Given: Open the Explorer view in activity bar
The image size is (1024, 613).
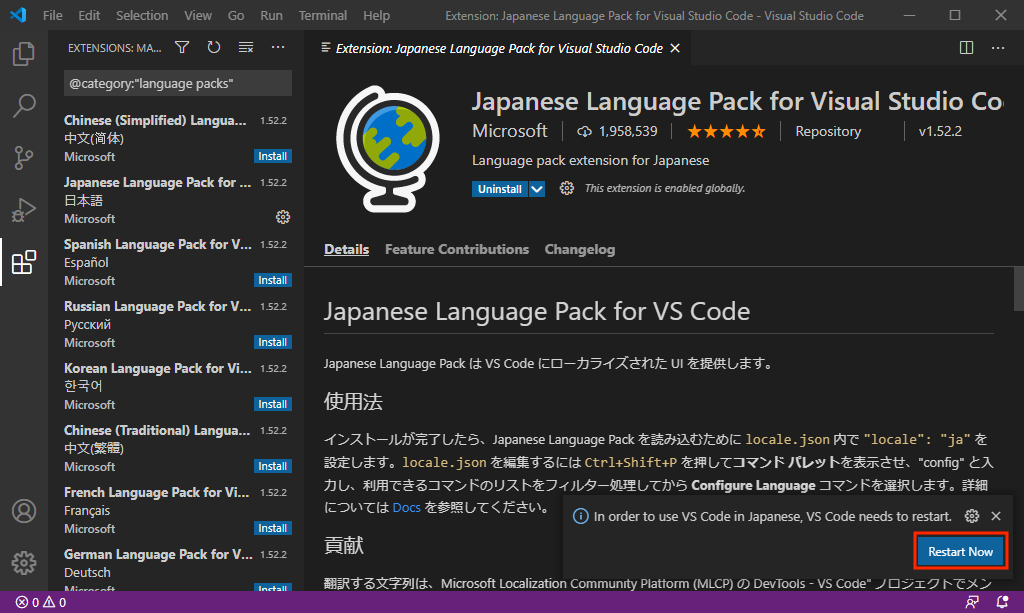Looking at the screenshot, I should [24, 54].
